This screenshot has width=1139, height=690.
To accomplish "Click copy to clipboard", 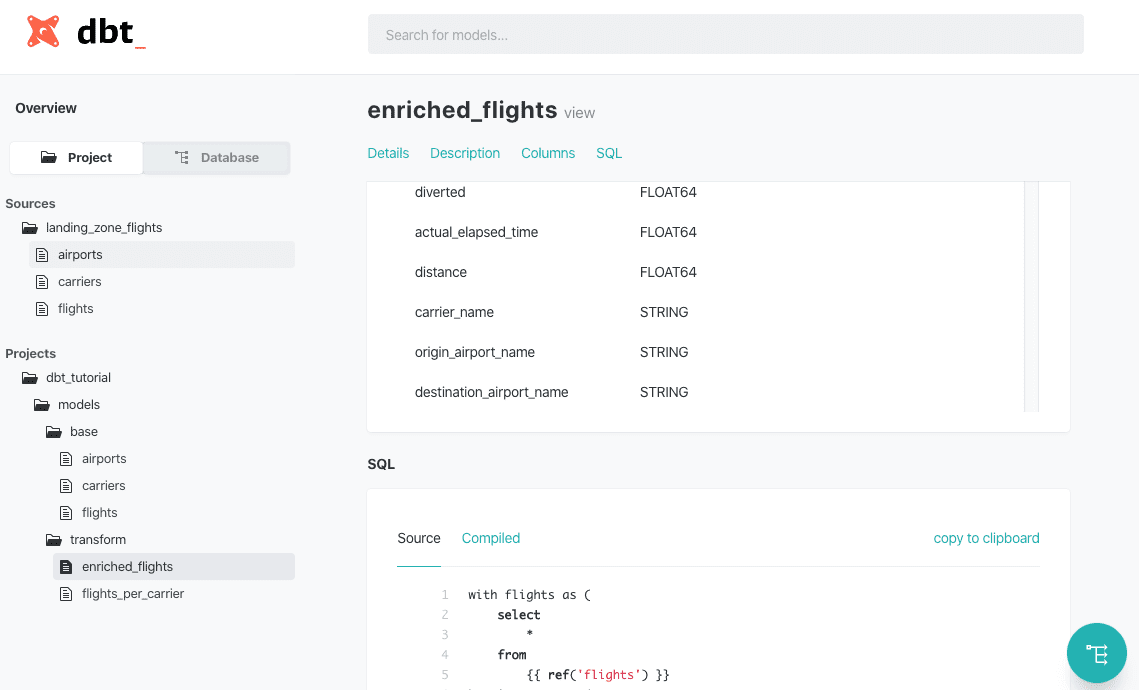I will tap(986, 538).
